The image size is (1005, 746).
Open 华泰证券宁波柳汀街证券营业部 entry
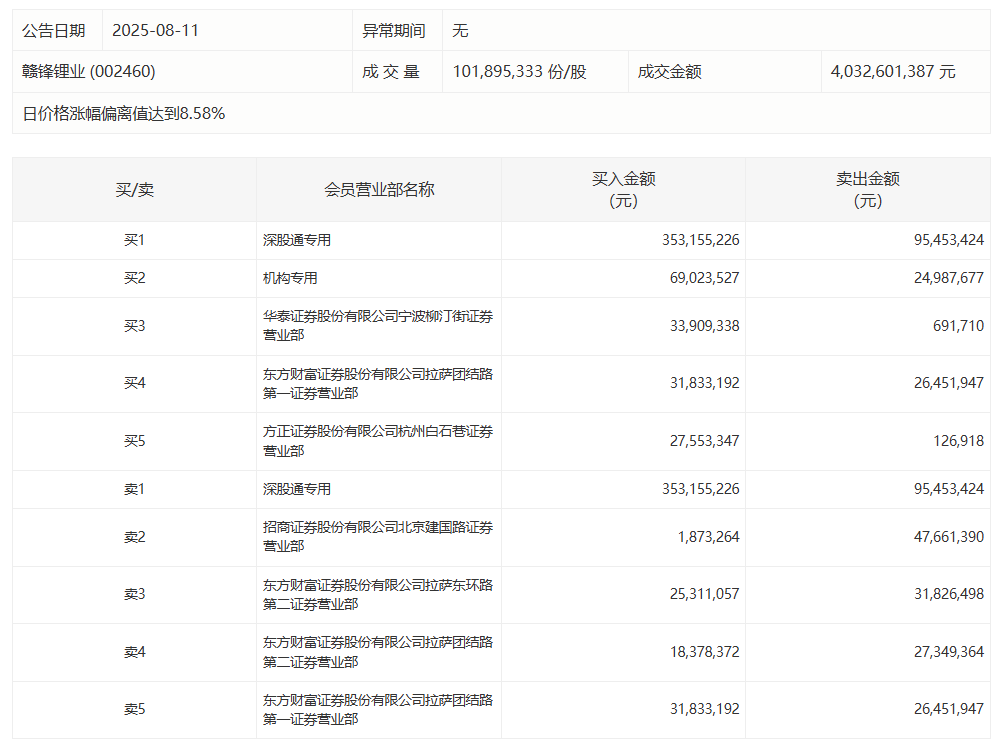[377, 326]
